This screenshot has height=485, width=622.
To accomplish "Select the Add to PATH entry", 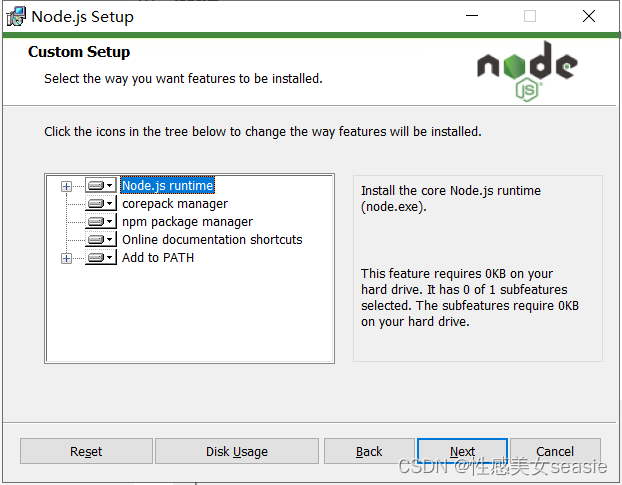I will click(158, 258).
